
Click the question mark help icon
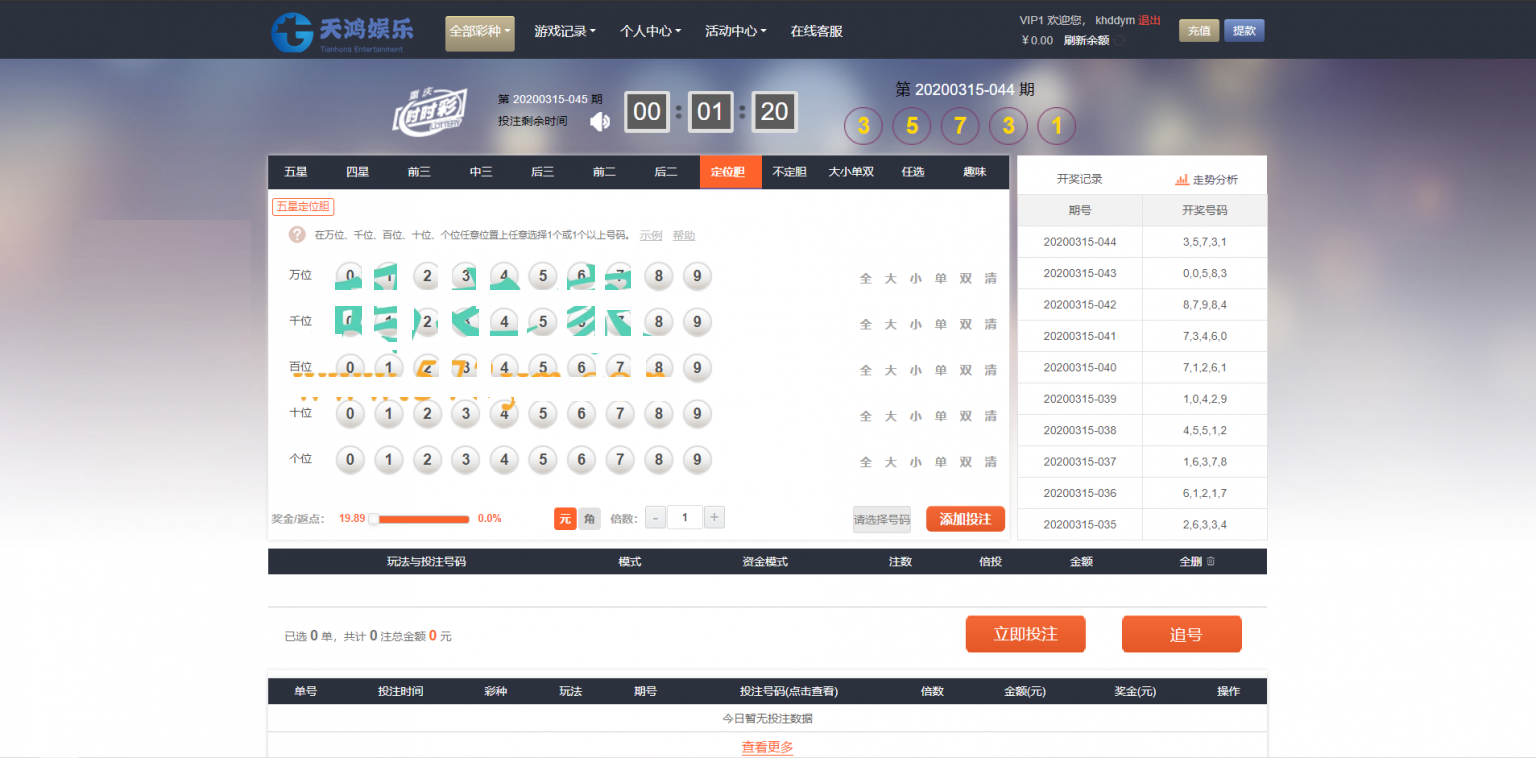coord(297,235)
